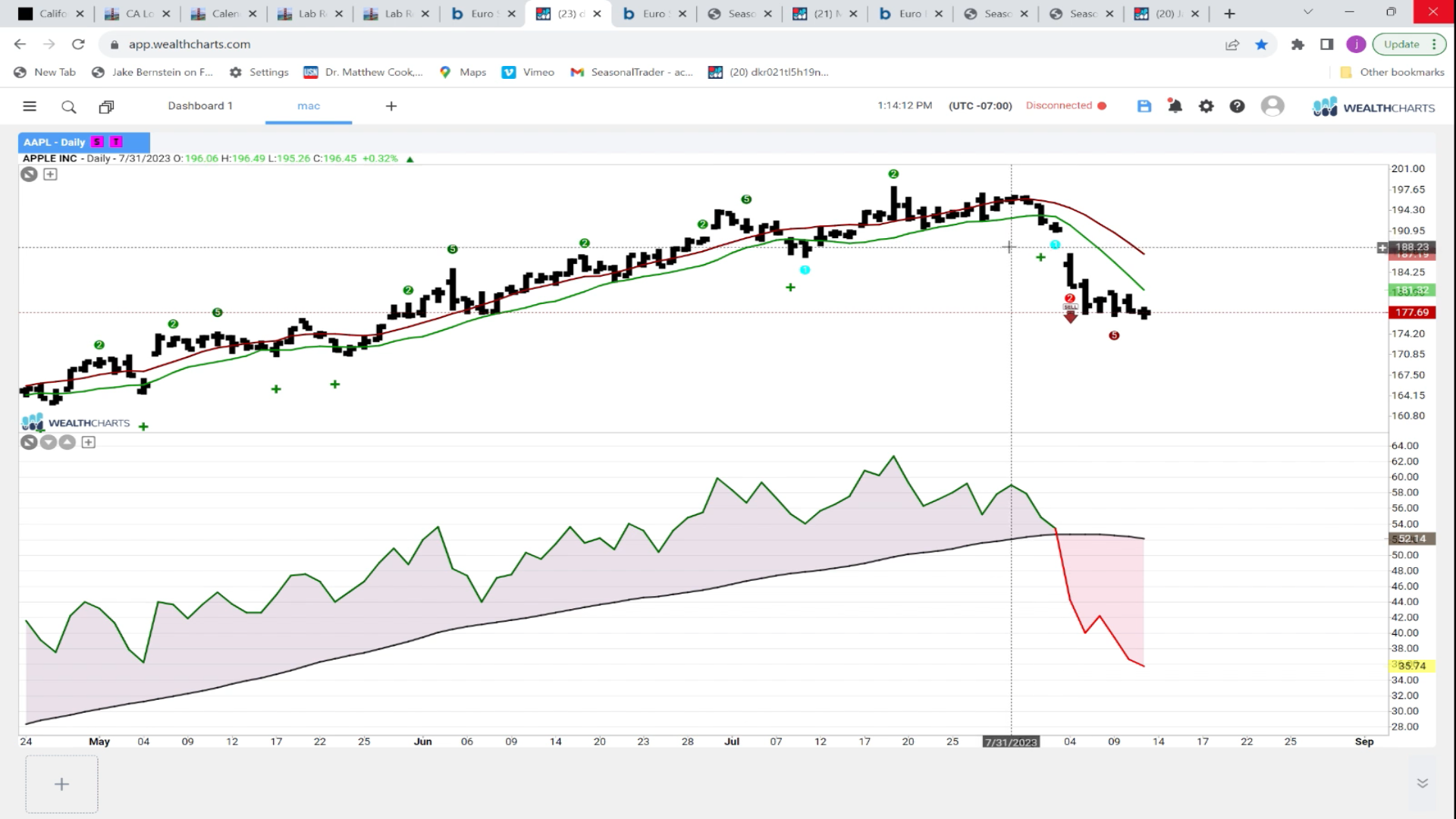This screenshot has height=819, width=1456.
Task: Open a new browser tab
Action: click(x=1229, y=14)
